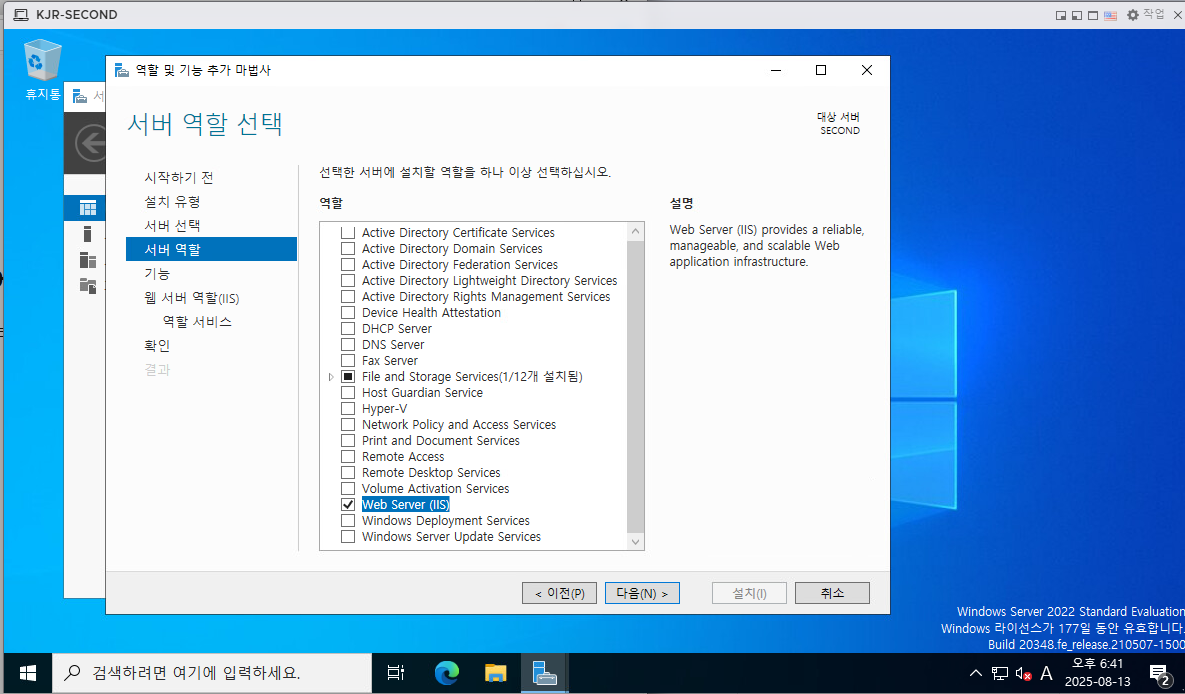Screen dimensions: 1185x694
Task: Click first view-mode icon in VM toolbar
Action: pos(1061,15)
